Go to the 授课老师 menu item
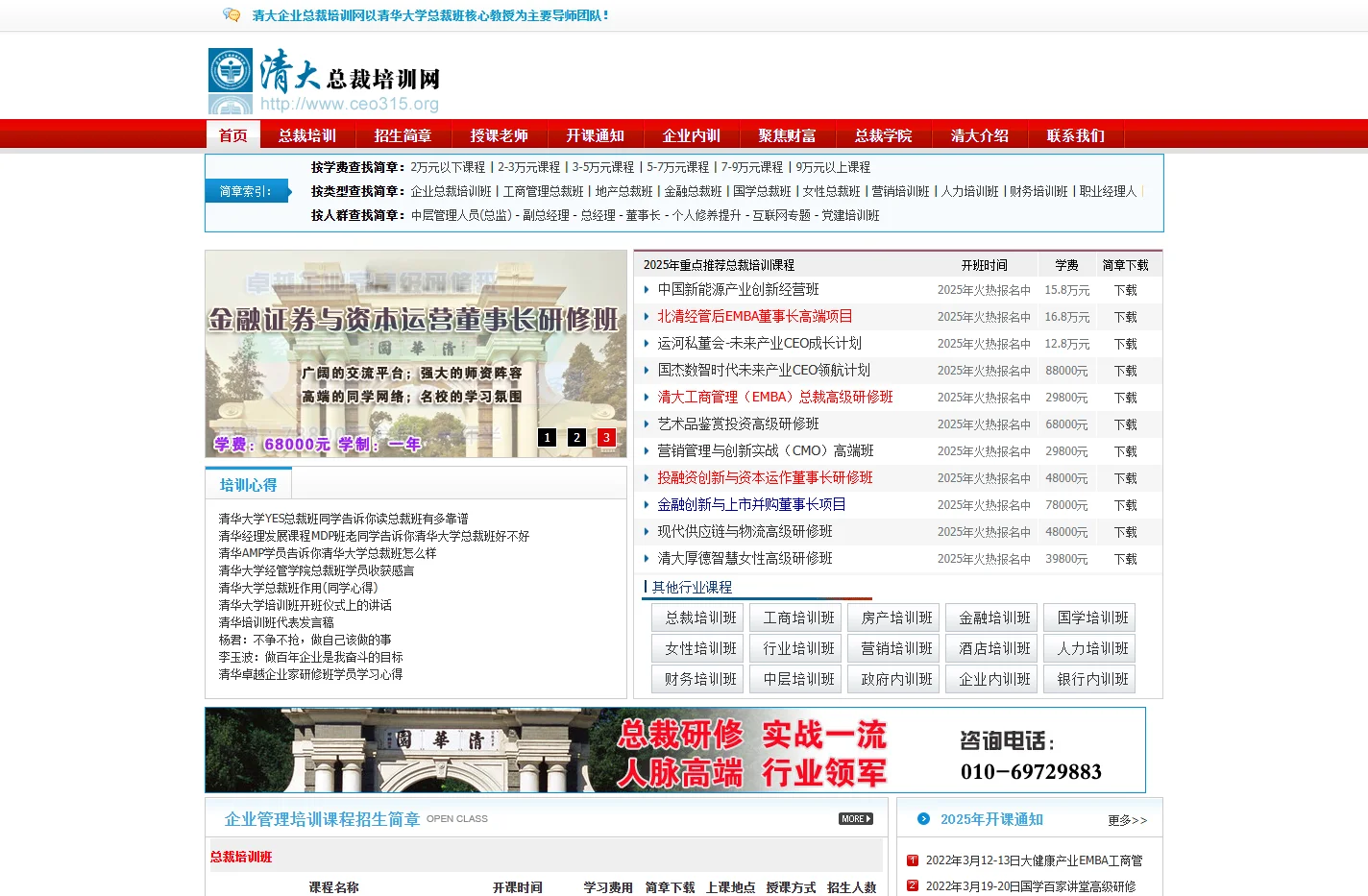 500,135
